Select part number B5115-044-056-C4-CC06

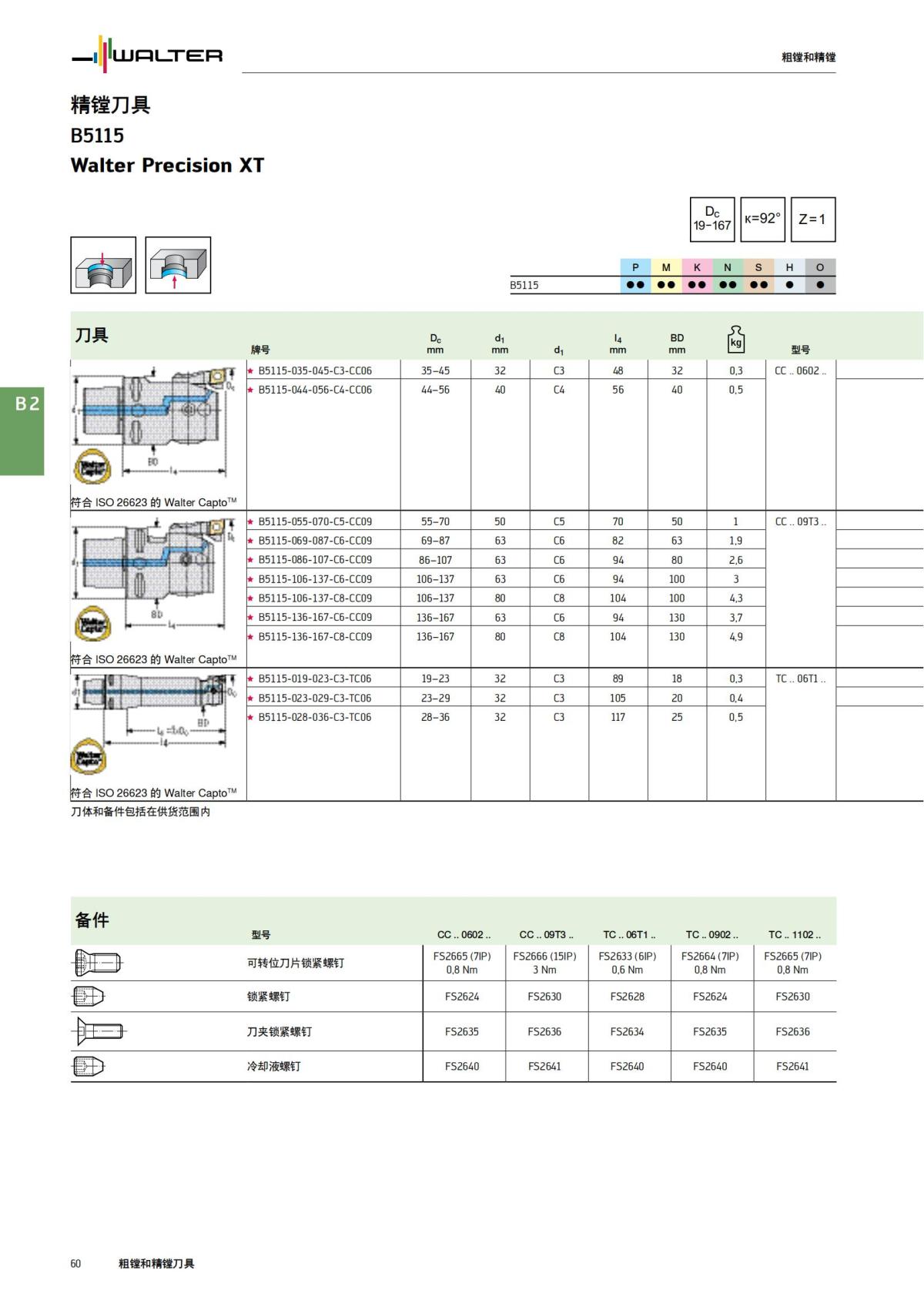315,390
